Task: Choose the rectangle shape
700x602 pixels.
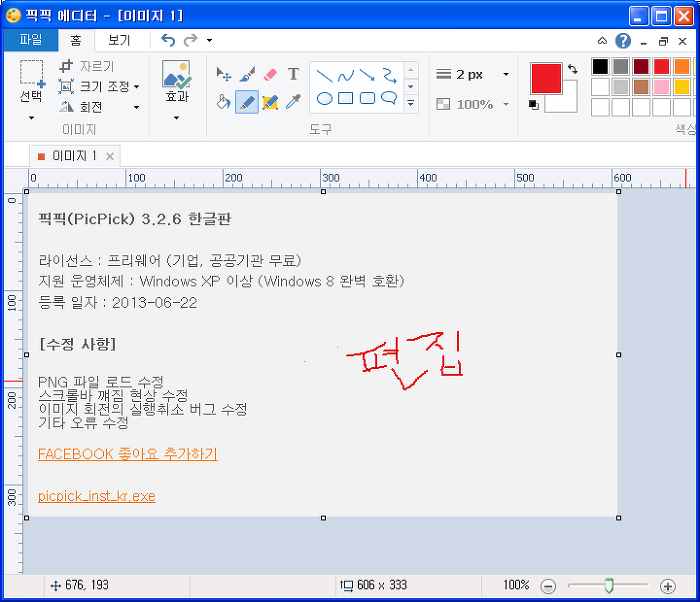Action: (346, 98)
